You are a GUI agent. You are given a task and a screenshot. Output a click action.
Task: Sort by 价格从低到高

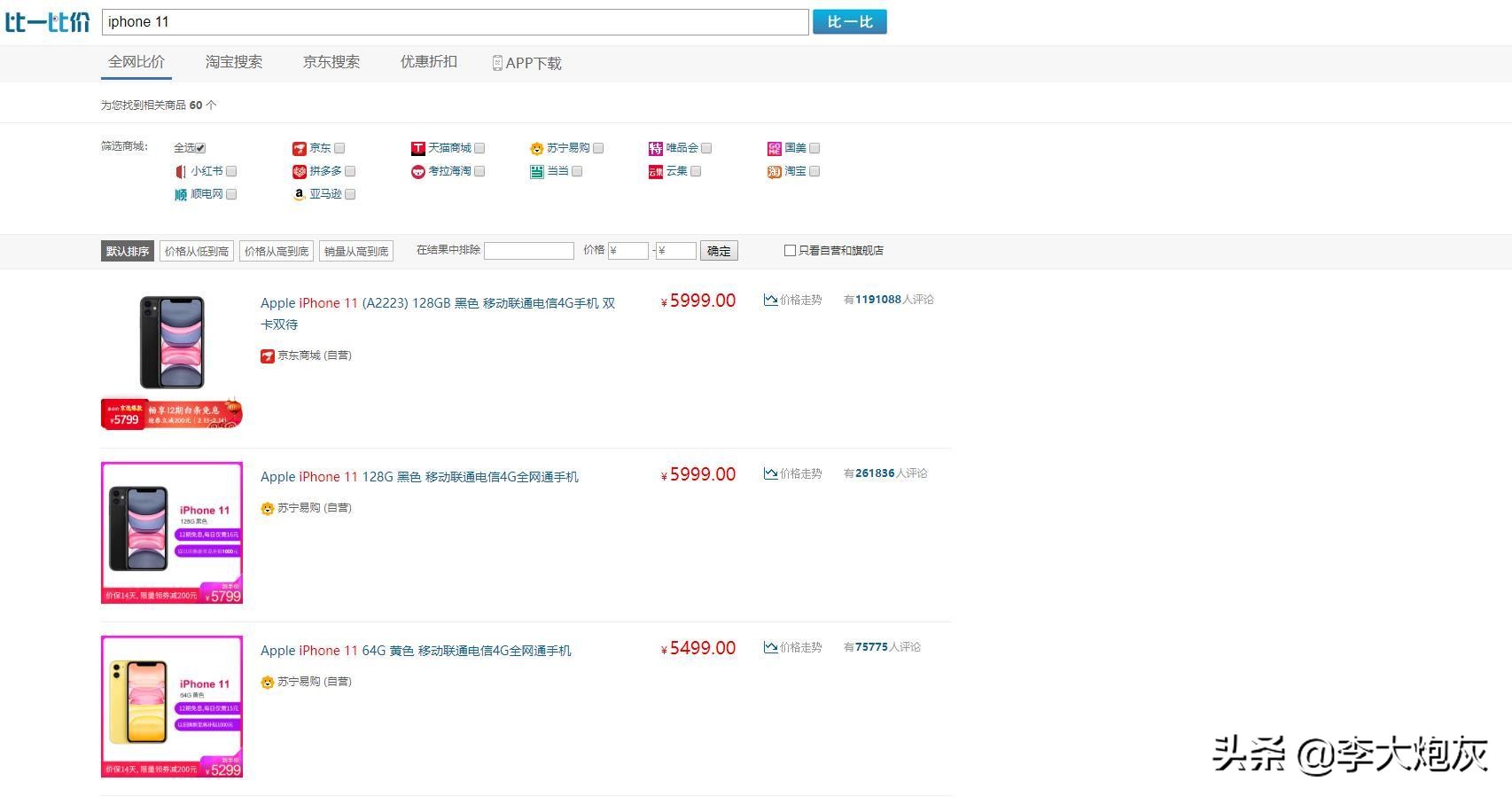pos(197,251)
